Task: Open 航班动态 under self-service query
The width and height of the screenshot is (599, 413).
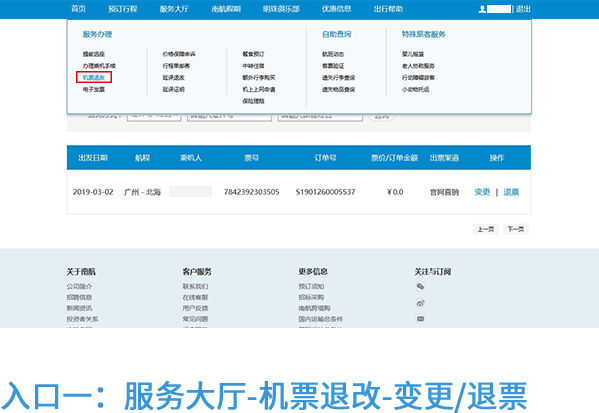Action: tap(333, 54)
